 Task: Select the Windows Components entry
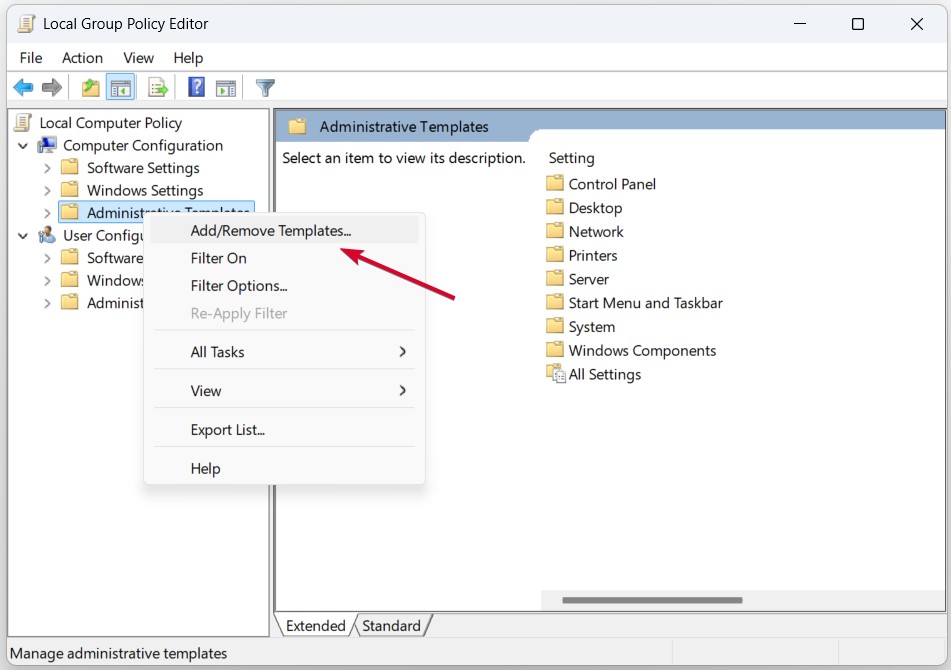pos(642,350)
